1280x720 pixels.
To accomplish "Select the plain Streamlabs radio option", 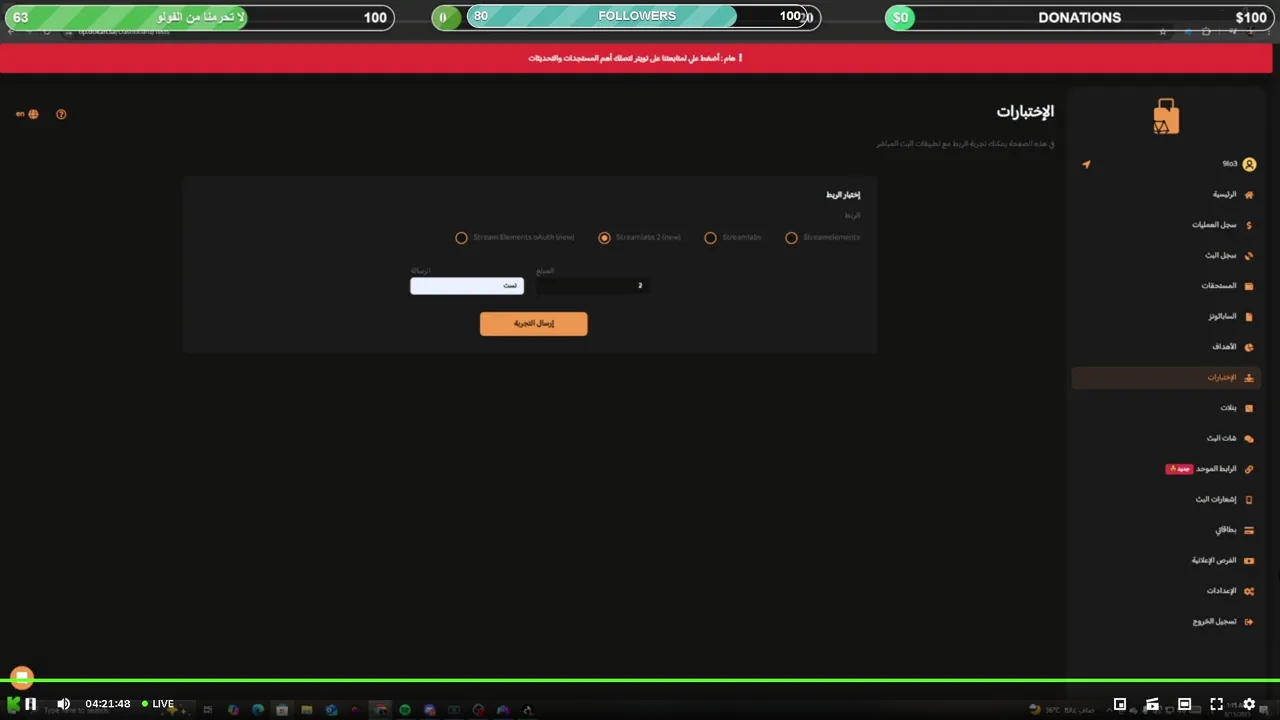I will click(710, 238).
